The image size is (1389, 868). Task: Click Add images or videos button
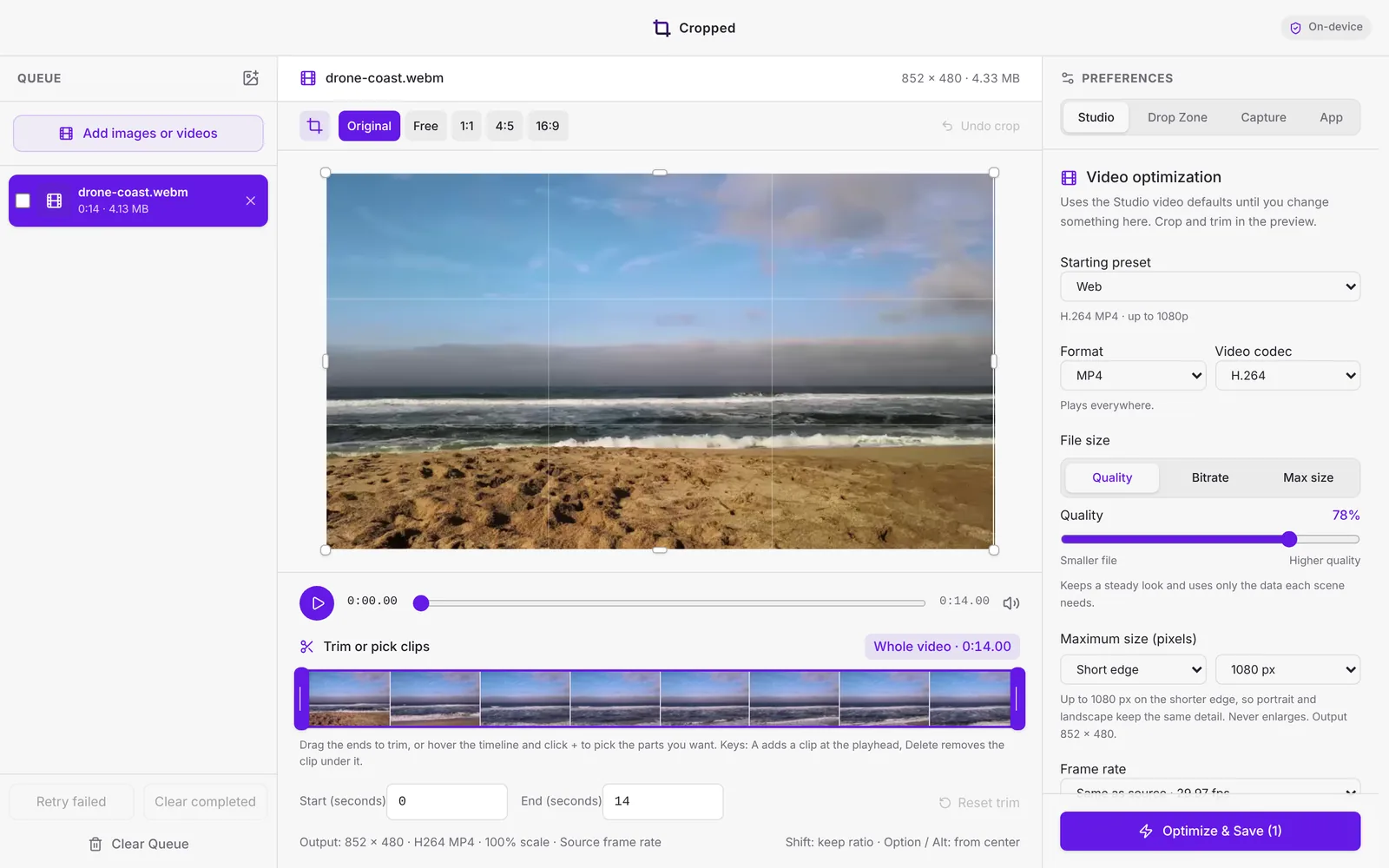click(x=138, y=134)
